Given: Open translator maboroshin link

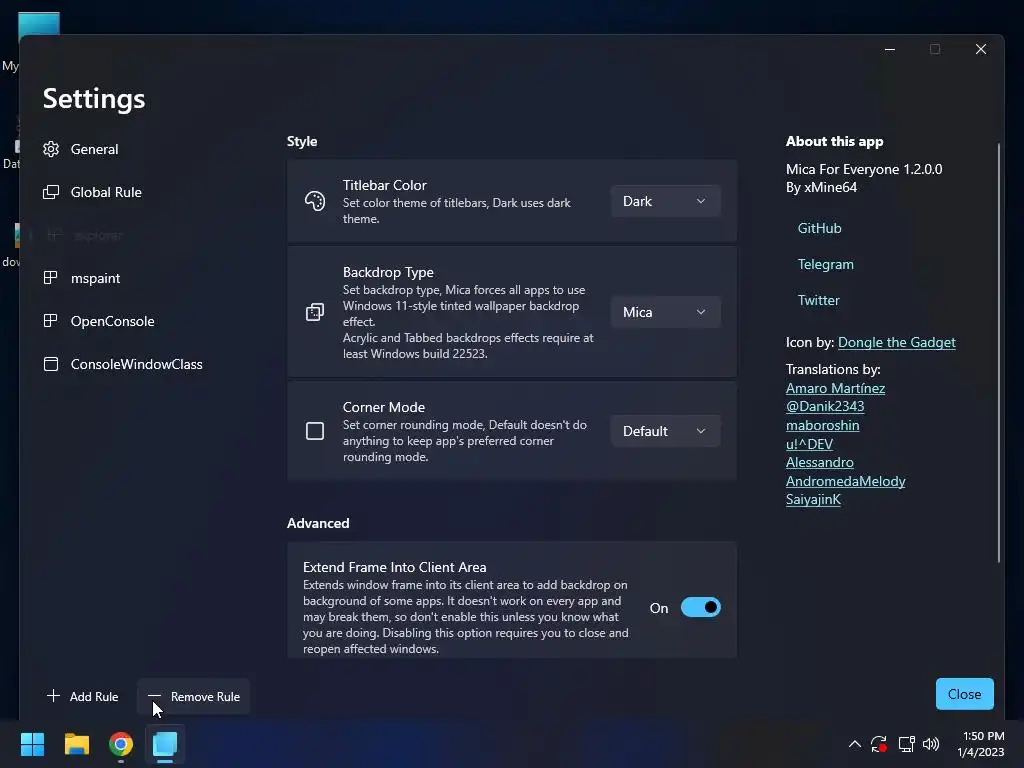Looking at the screenshot, I should pos(822,425).
